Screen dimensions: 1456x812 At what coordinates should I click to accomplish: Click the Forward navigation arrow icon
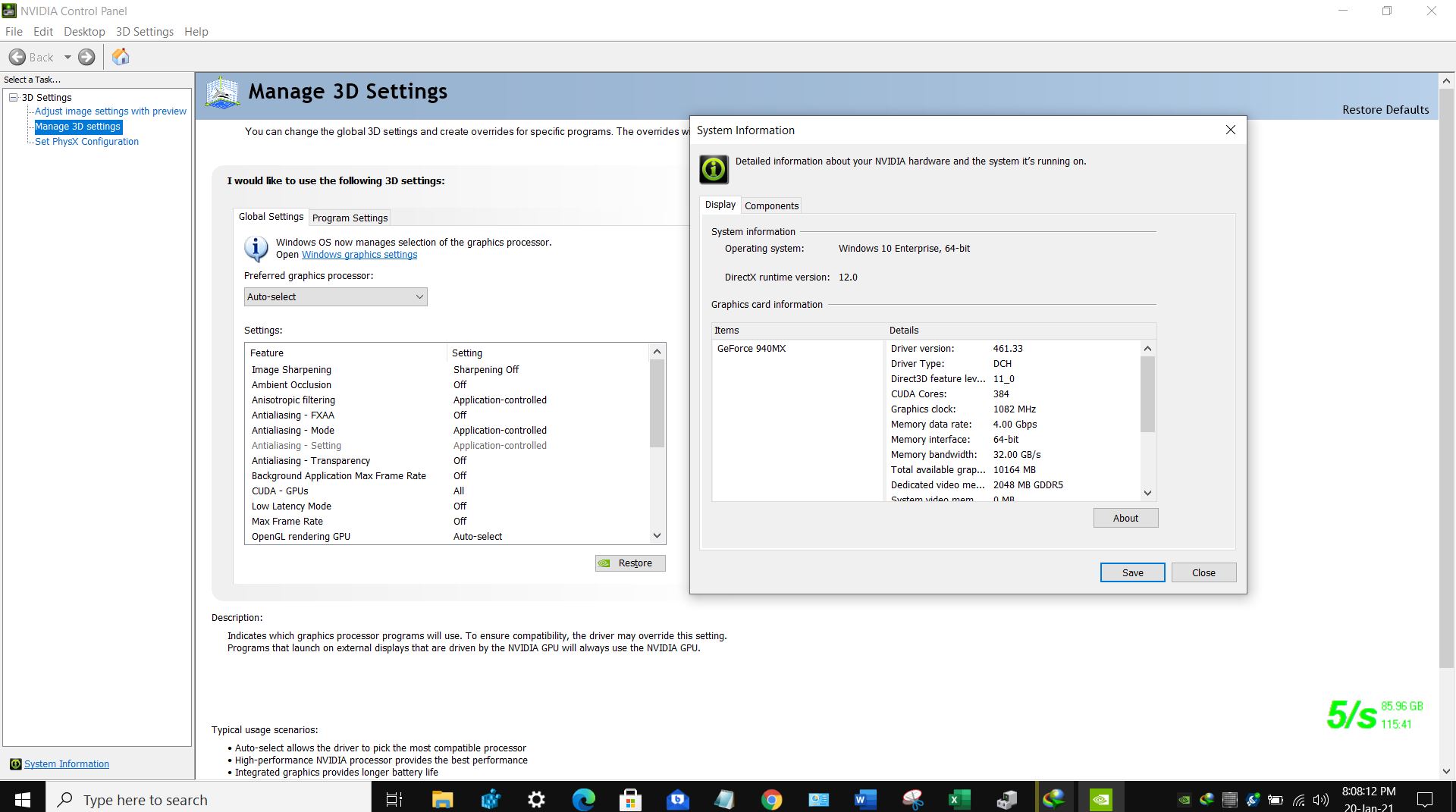point(87,57)
